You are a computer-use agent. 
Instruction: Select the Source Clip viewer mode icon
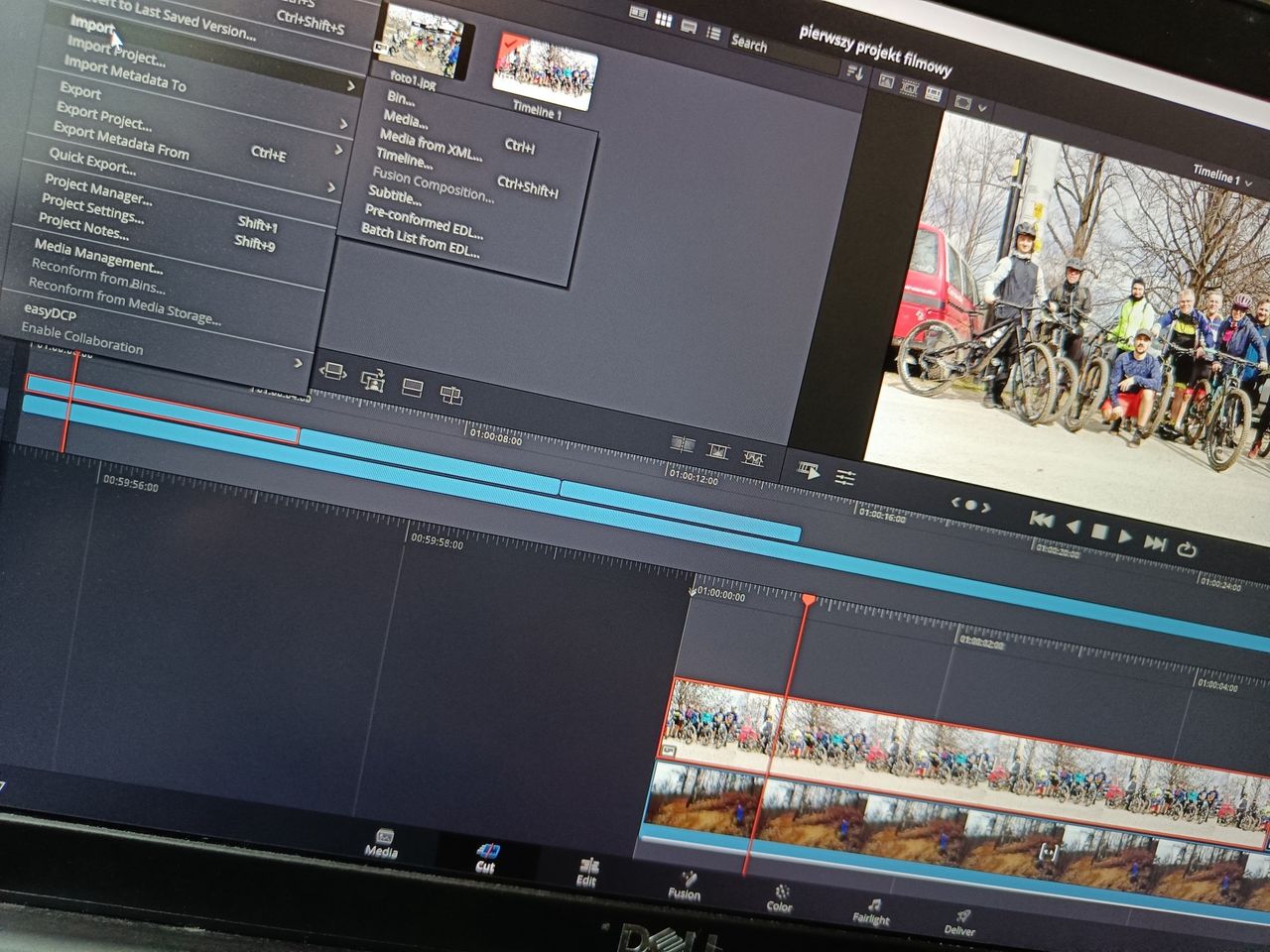(886, 81)
